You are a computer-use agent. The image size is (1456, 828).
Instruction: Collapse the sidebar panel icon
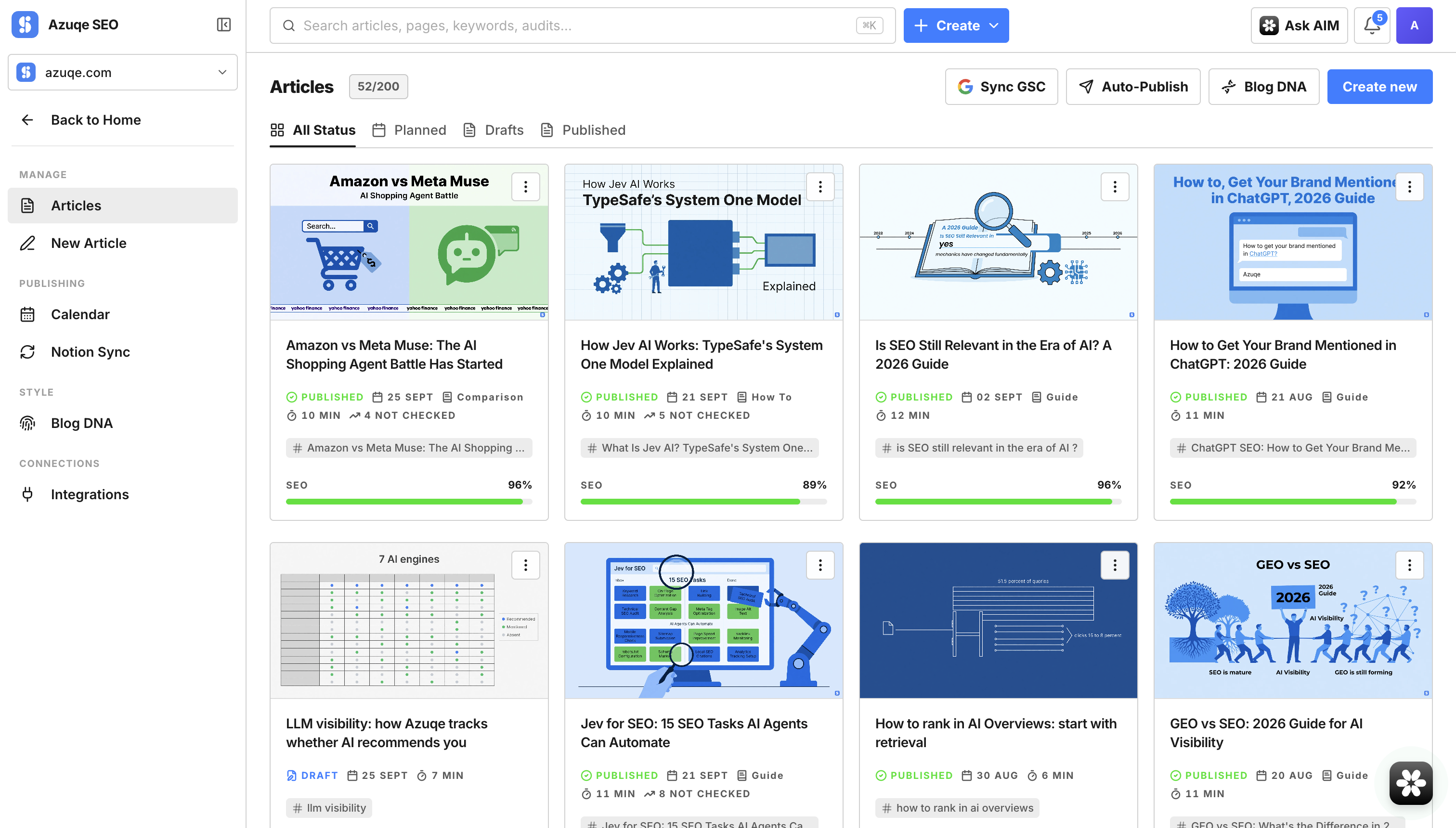click(223, 25)
